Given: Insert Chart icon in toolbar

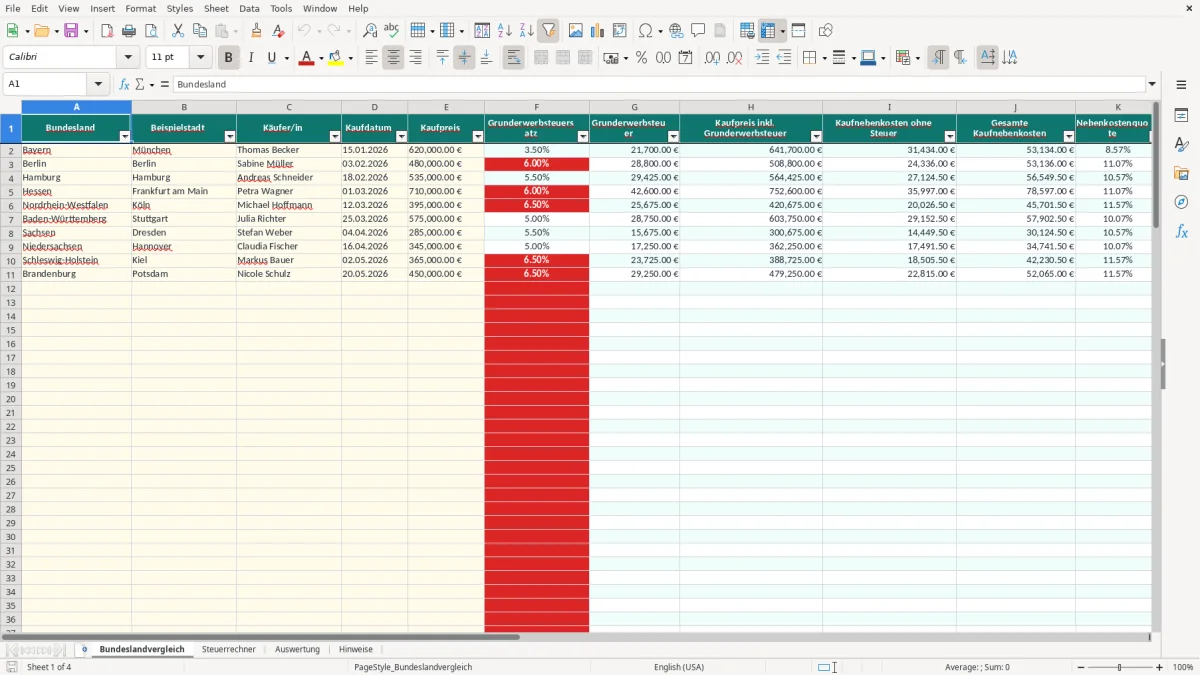Looking at the screenshot, I should pos(598,31).
